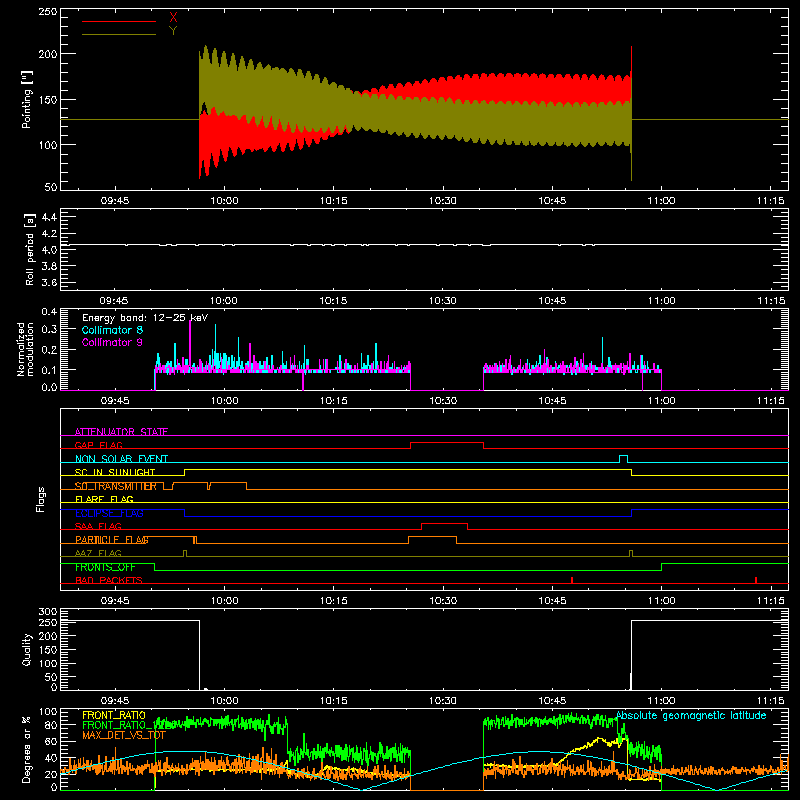The width and height of the screenshot is (800, 800).
Task: Click the SC_TRANSMITTER flag label
Action: point(115,486)
